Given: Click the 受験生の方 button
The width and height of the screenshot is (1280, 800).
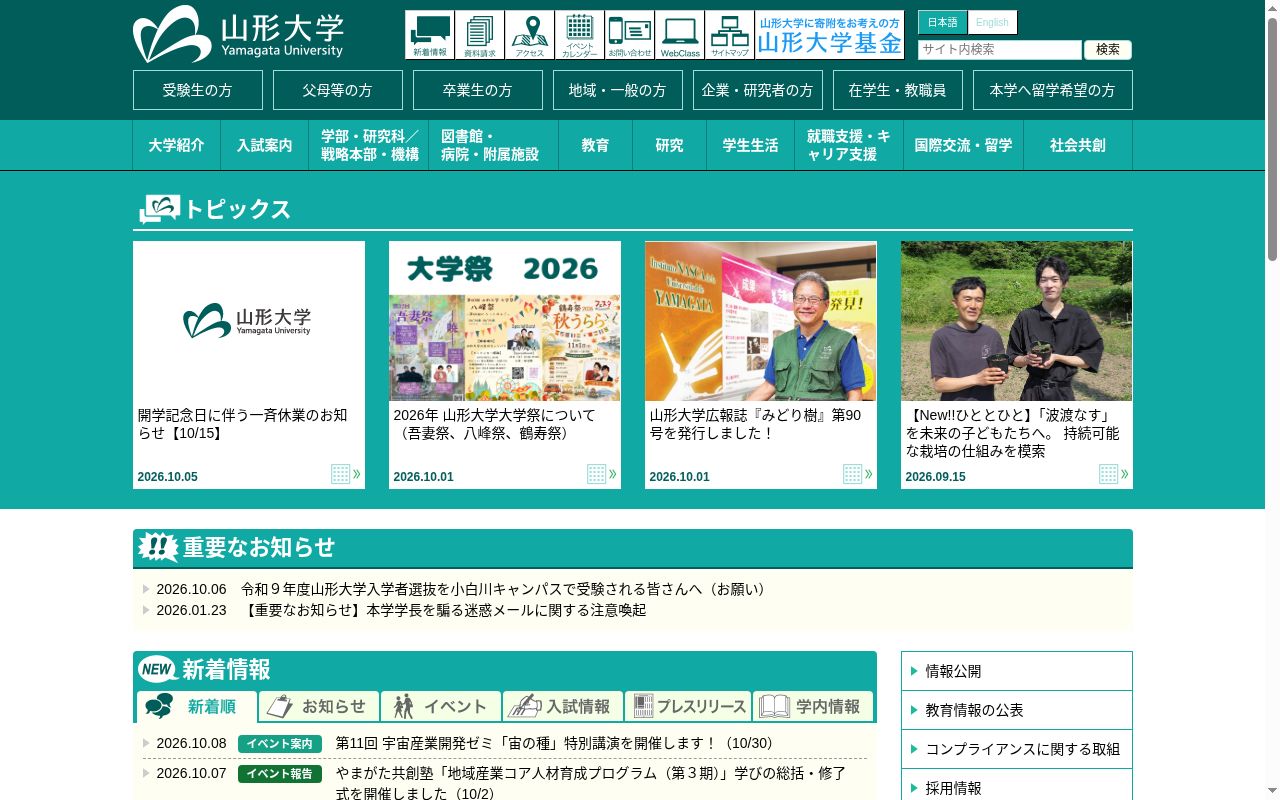Looking at the screenshot, I should pyautogui.click(x=198, y=90).
